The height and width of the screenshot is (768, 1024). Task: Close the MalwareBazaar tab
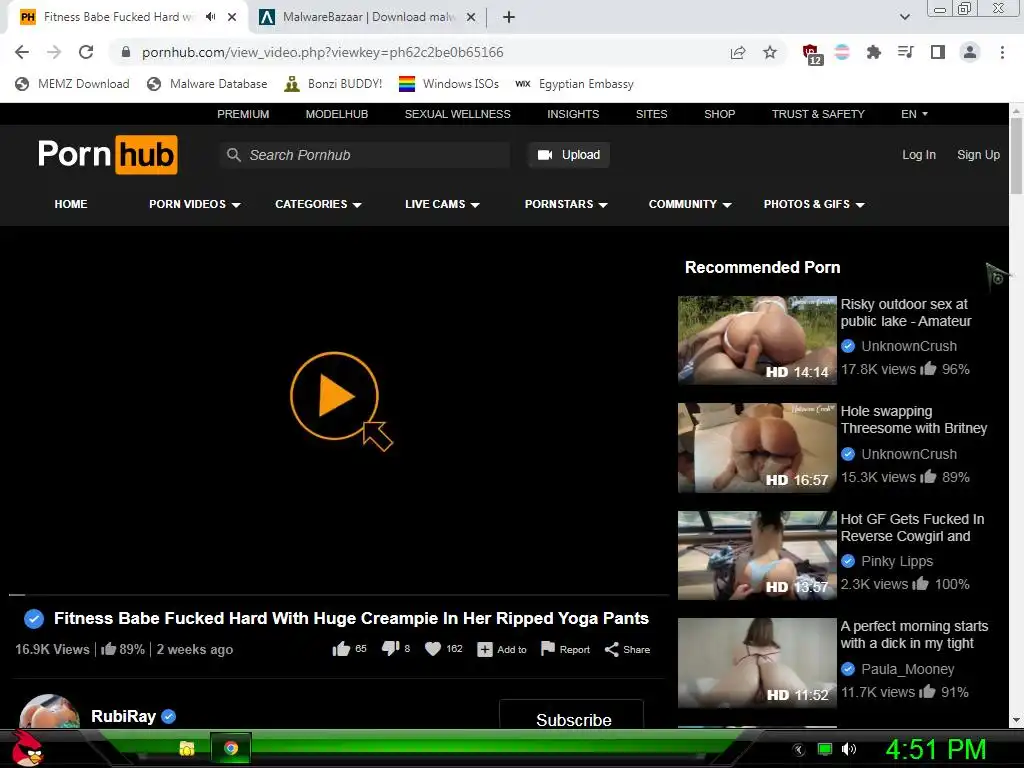[471, 17]
